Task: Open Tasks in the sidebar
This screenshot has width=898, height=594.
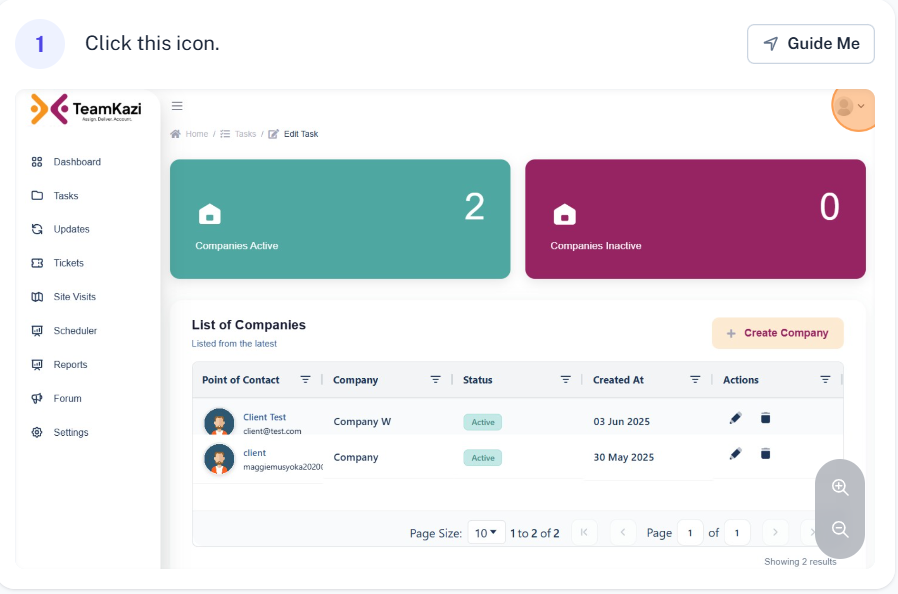Action: tap(54, 196)
